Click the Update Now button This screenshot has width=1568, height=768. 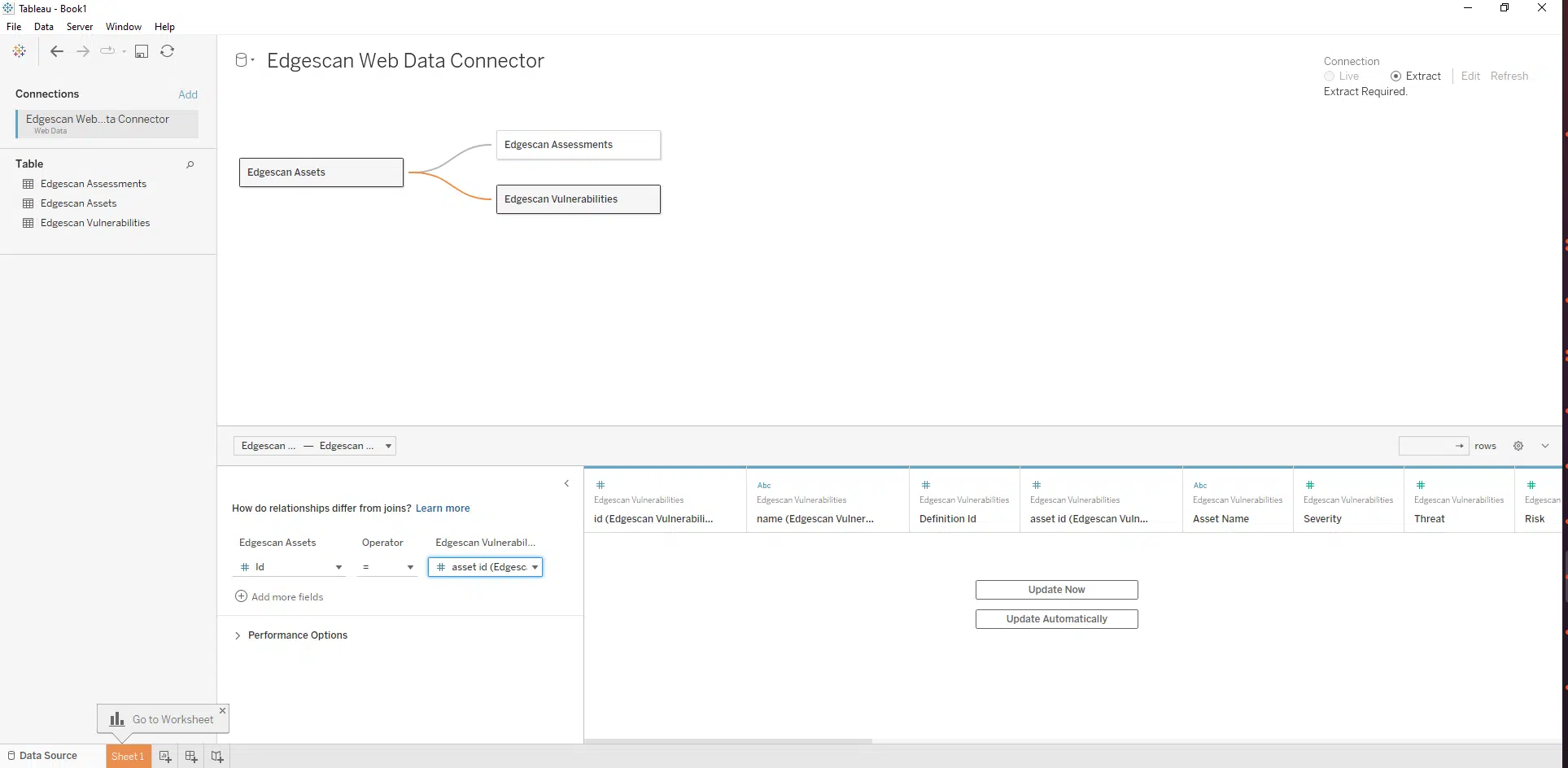coord(1057,590)
